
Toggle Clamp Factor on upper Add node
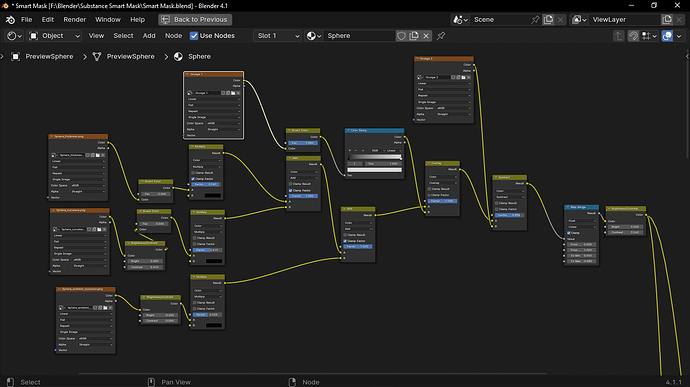290,190
